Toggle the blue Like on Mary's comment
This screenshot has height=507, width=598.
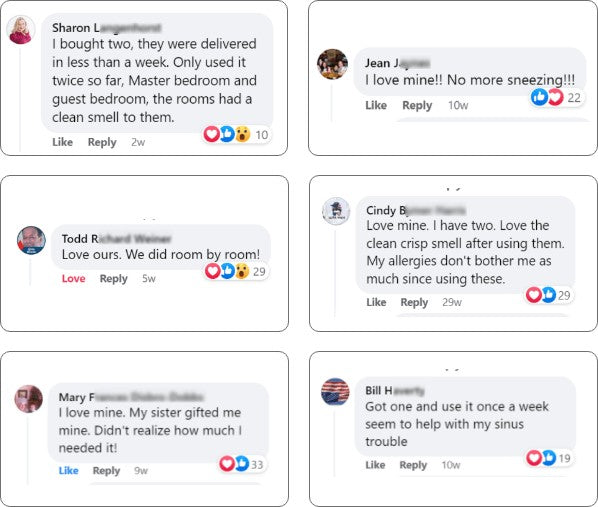pyautogui.click(x=68, y=470)
